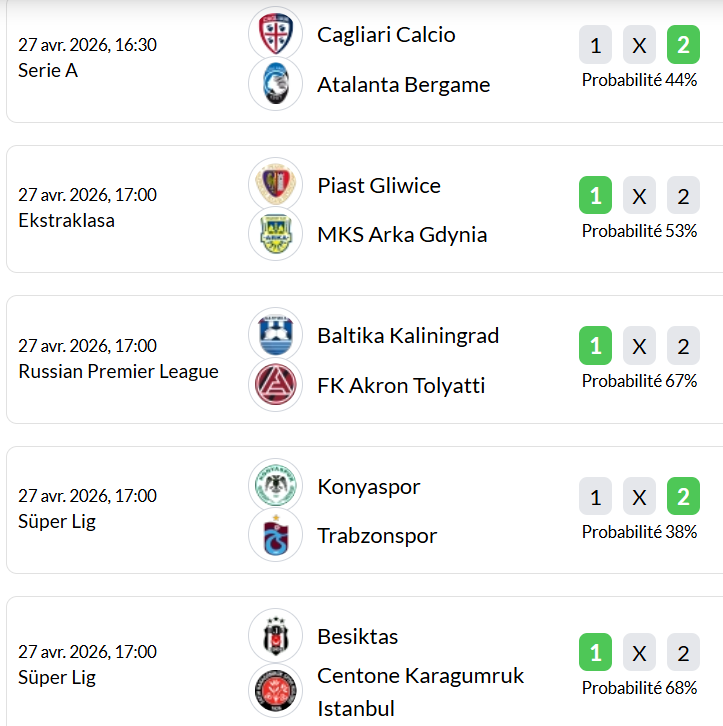Image resolution: width=723 pixels, height=726 pixels.
Task: Choose highlighted outcome 2 for Cagliari match
Action: (x=683, y=46)
